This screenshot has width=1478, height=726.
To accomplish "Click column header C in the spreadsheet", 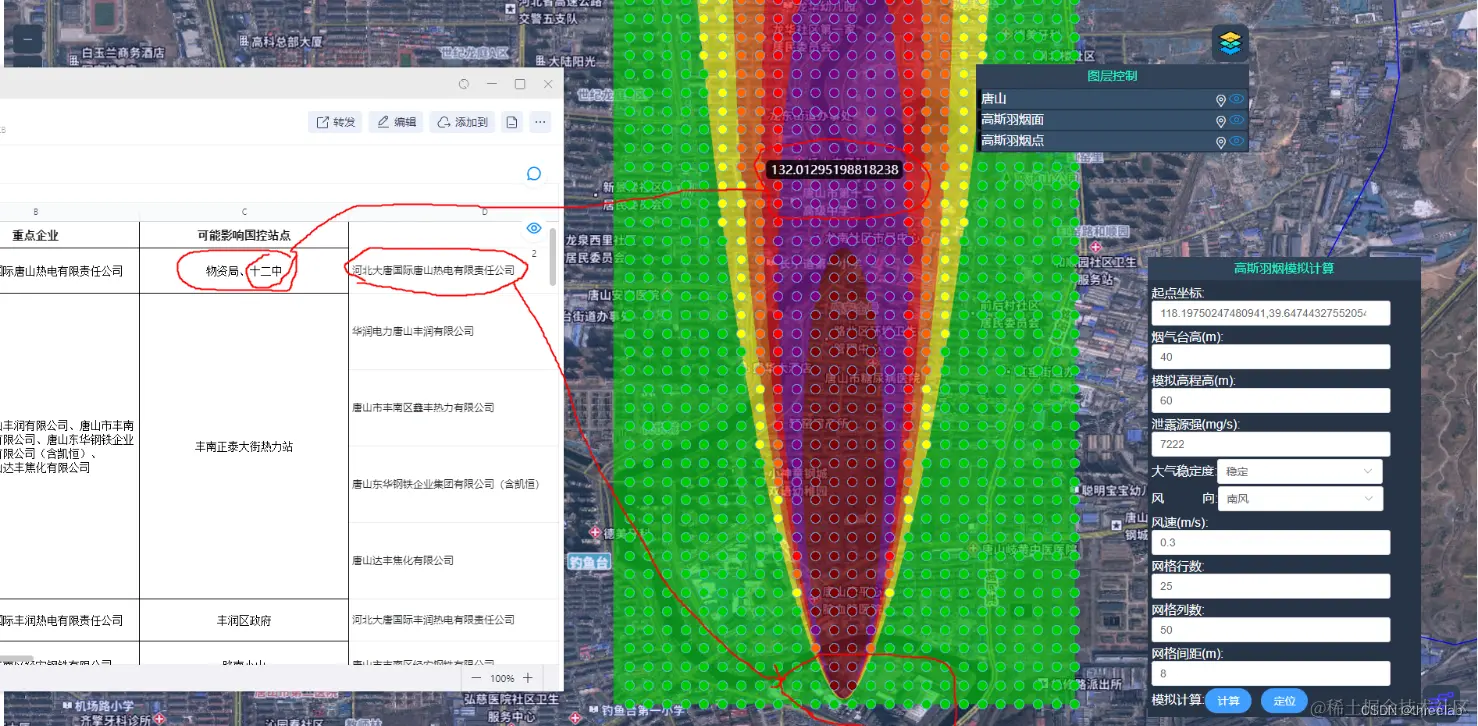I will click(244, 212).
